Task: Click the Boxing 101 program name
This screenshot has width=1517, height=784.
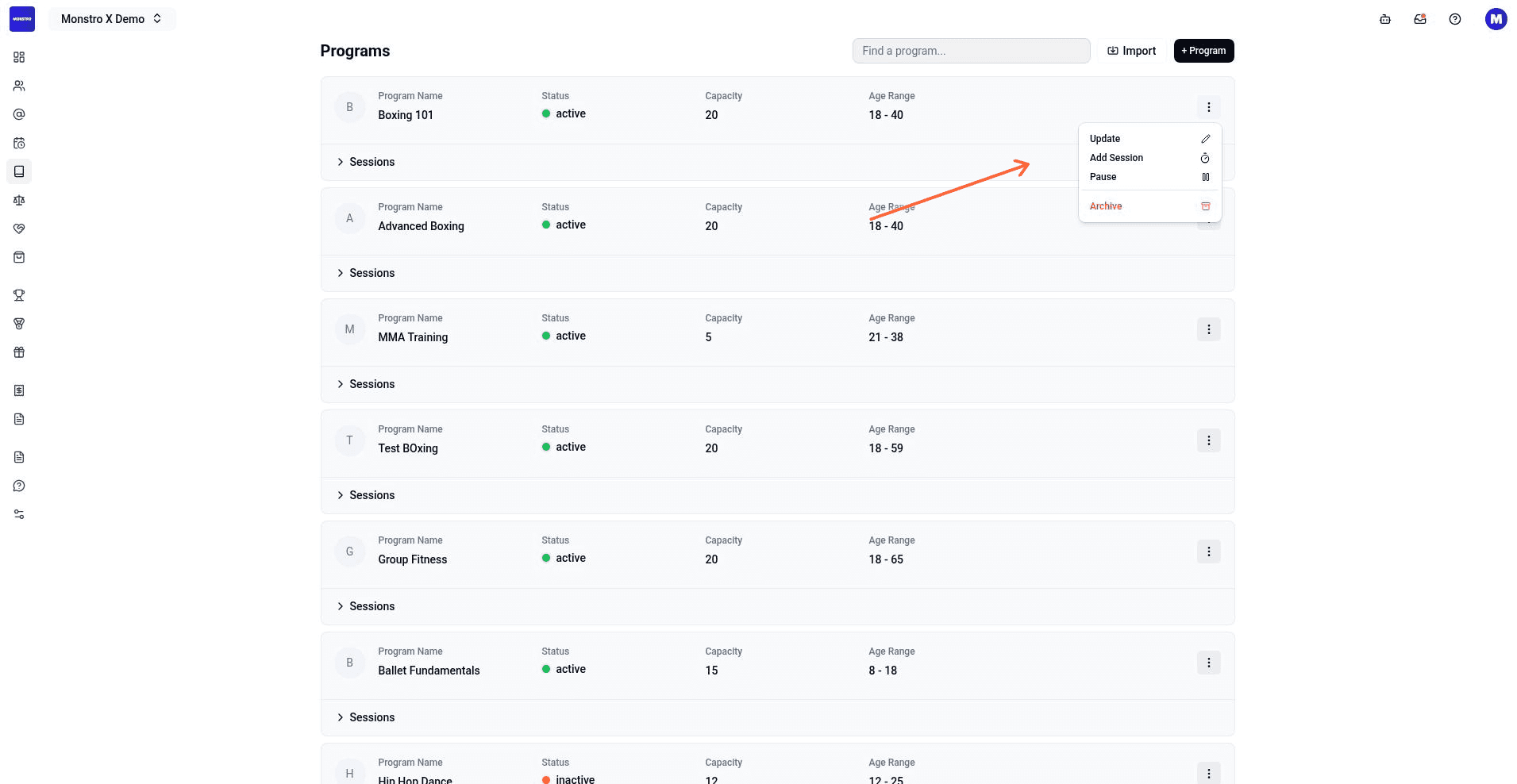Action: 406,115
